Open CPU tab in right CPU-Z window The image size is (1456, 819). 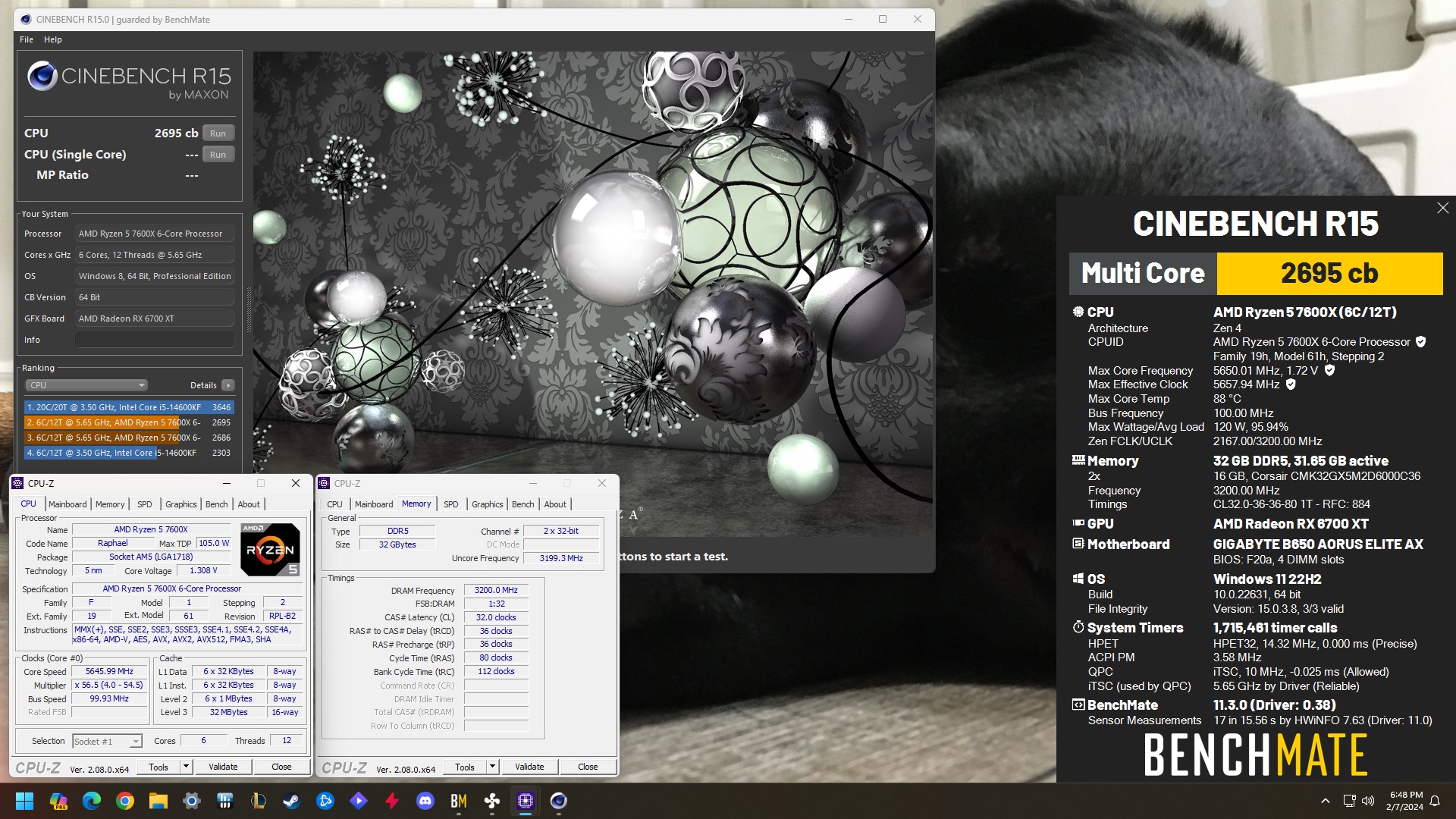(335, 504)
